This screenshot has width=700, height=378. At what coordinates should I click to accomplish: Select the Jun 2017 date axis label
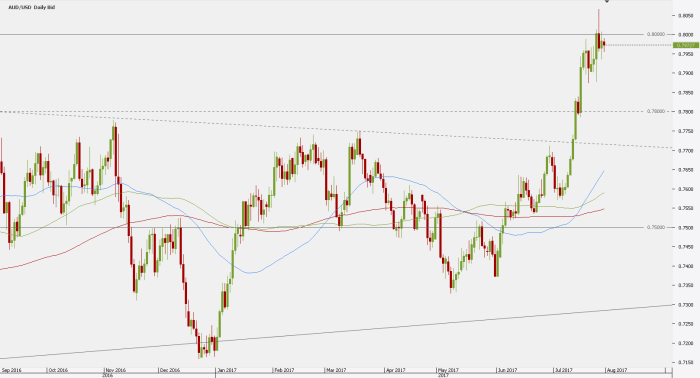tap(507, 370)
